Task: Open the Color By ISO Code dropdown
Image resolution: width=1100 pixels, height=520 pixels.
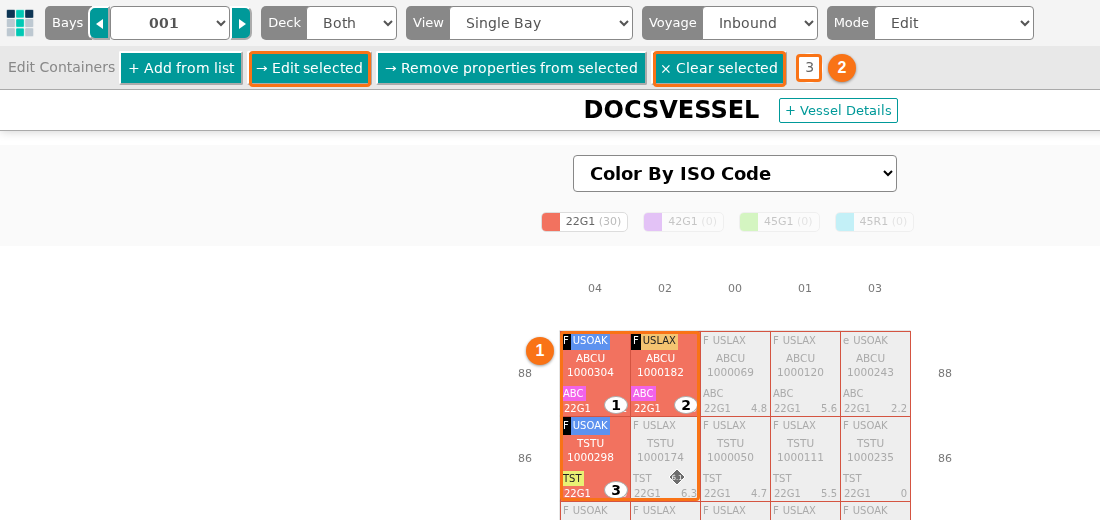Action: 735,173
